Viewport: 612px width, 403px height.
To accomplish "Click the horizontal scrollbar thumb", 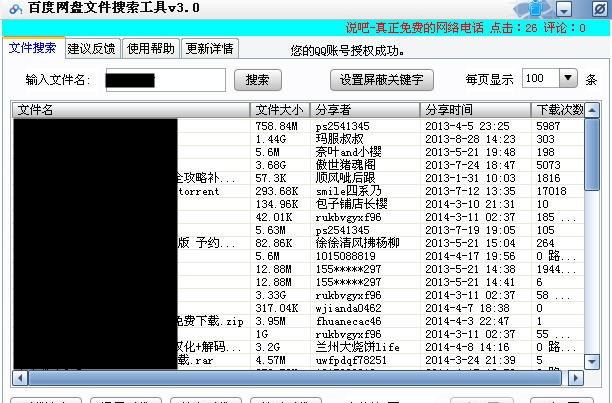I will 295,378.
